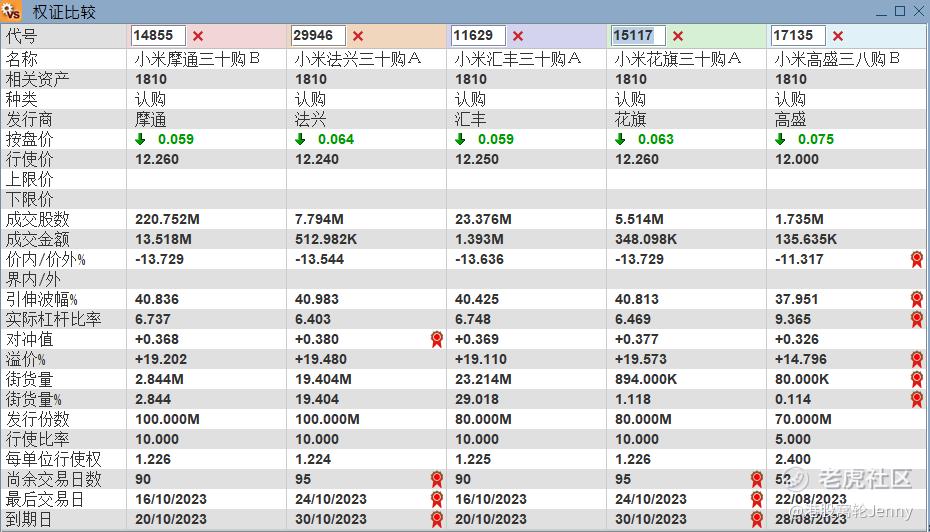Click the 溢价% row label

26,359
